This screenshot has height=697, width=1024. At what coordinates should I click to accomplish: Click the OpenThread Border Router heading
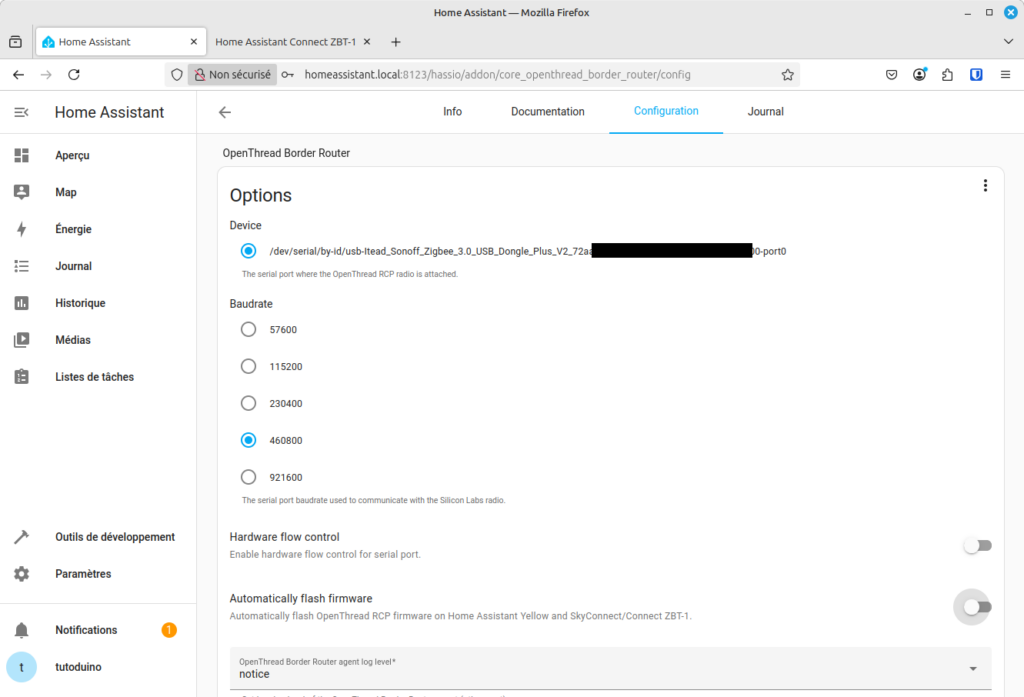(x=286, y=153)
